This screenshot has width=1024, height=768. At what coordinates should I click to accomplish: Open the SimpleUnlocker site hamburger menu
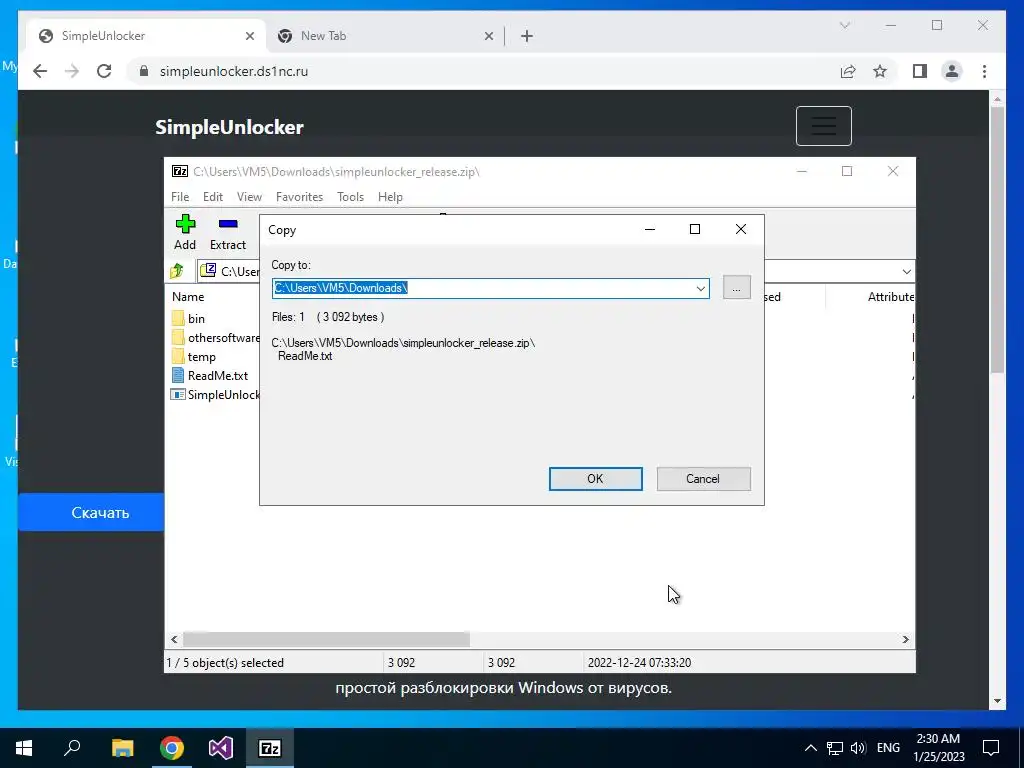[x=824, y=126]
